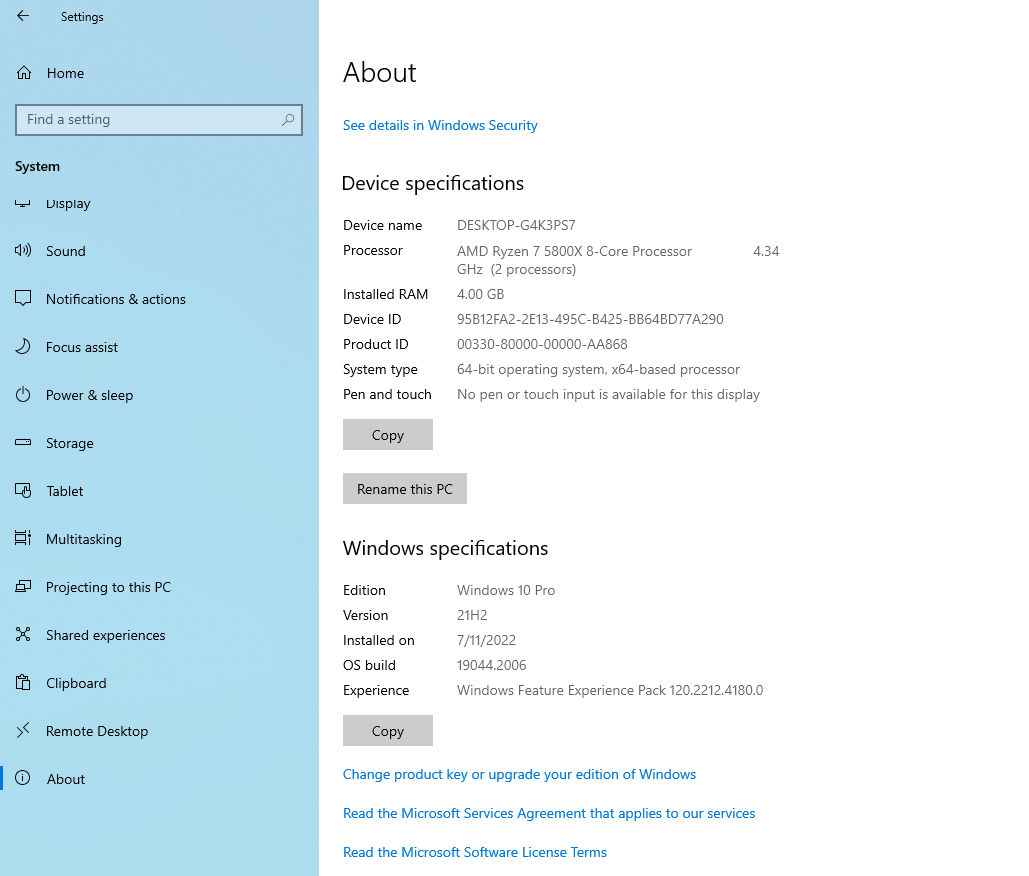Image resolution: width=1029 pixels, height=876 pixels.
Task: Read the Microsoft Services Agreement link
Action: click(549, 813)
